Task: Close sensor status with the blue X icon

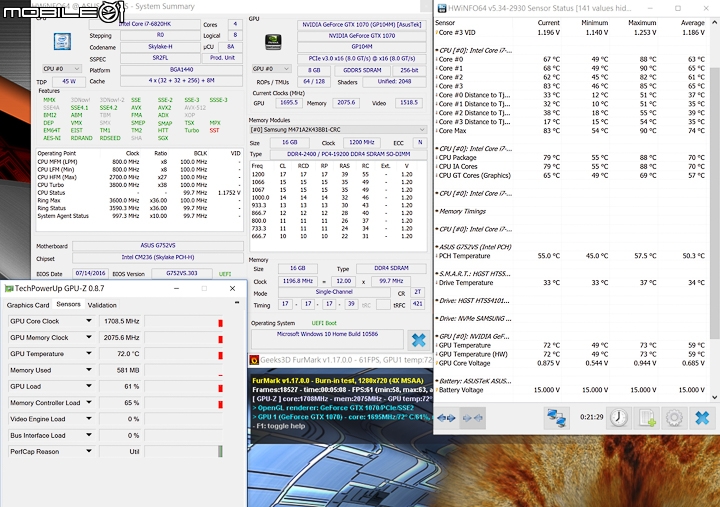Action: point(702,418)
